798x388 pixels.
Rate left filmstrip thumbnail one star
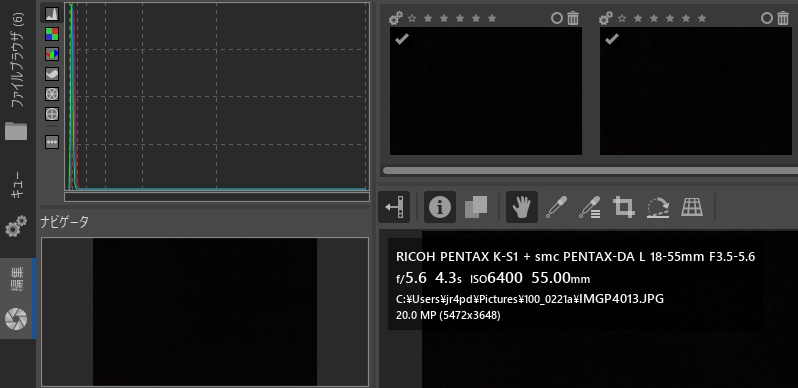428,18
